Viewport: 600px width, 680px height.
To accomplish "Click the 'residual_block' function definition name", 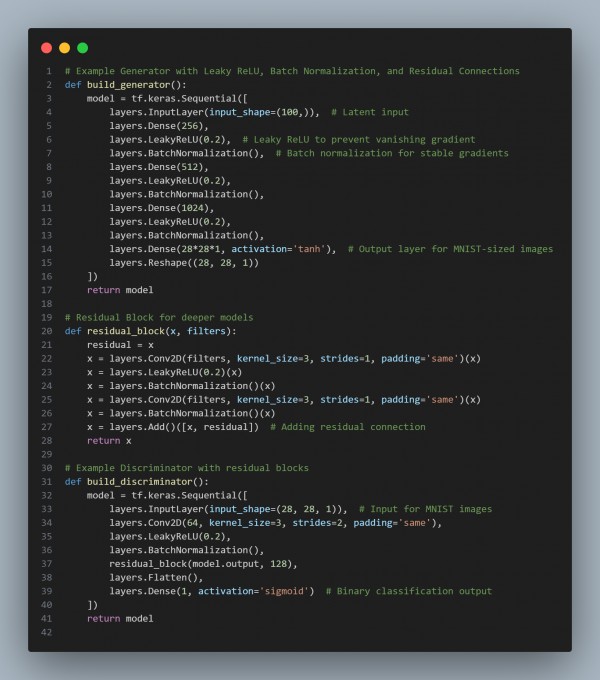I will point(126,331).
